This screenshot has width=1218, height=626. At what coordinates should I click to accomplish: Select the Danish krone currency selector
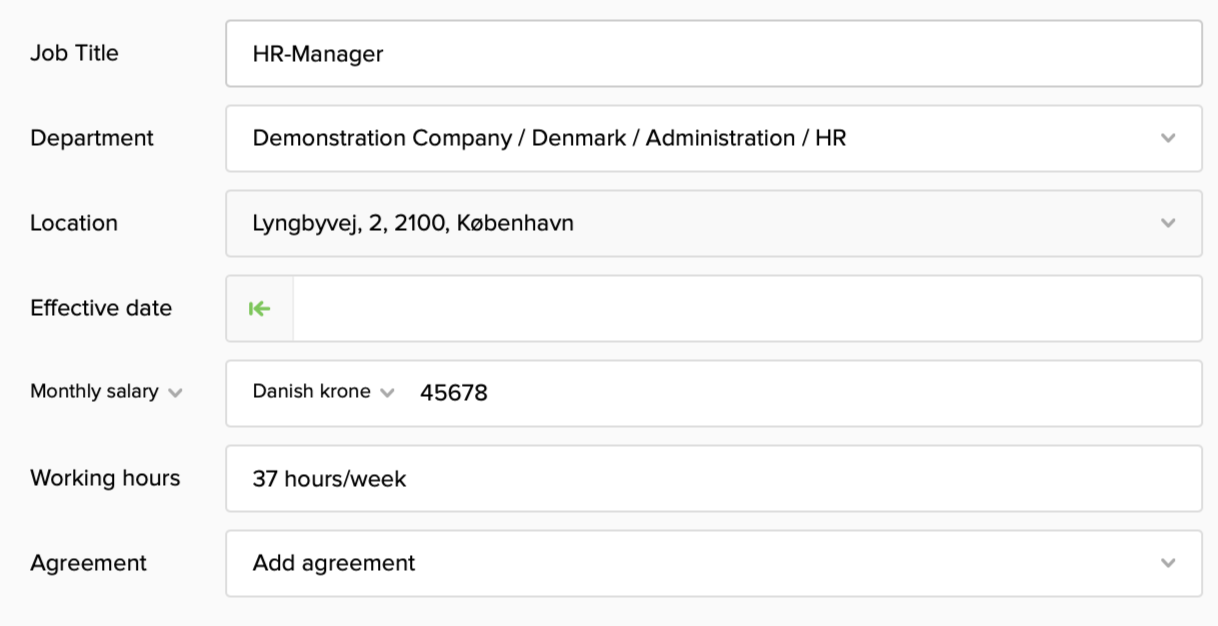[312, 392]
